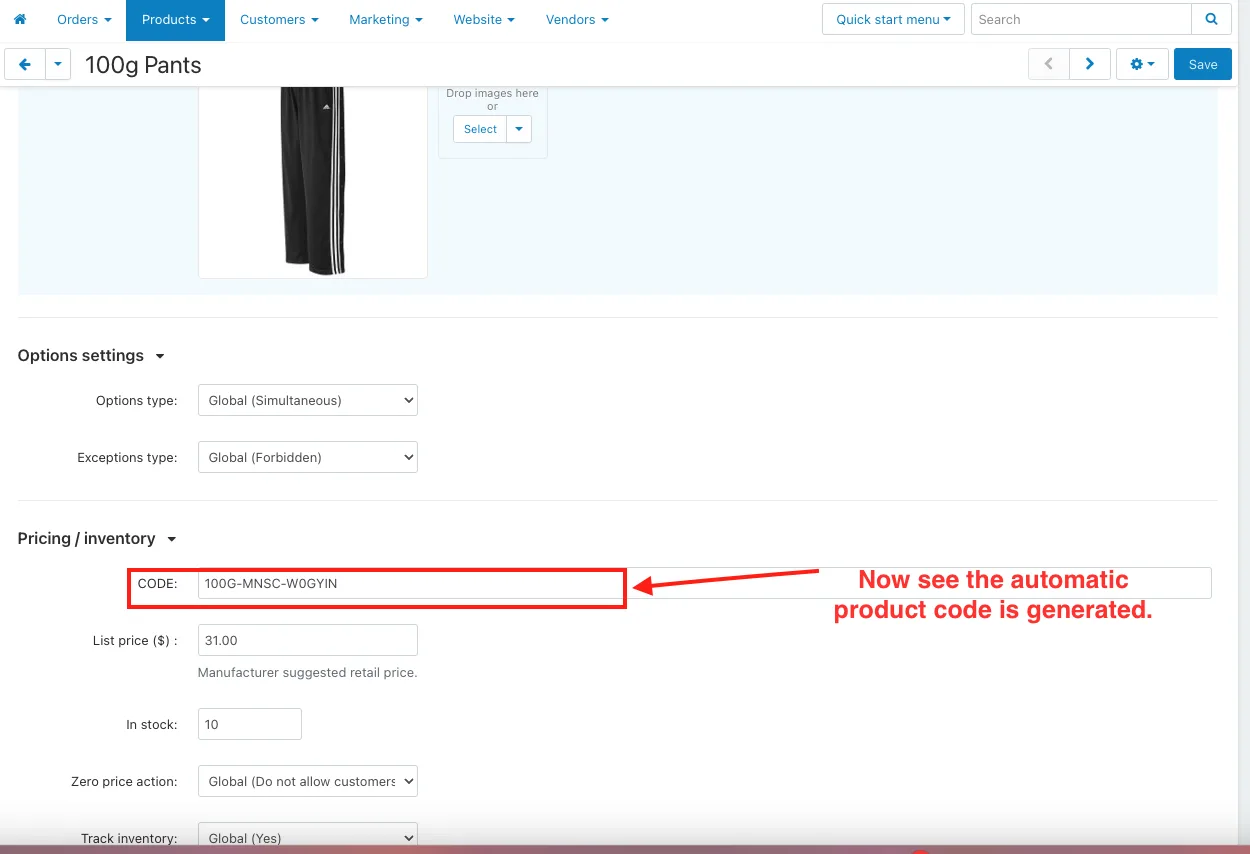Focus the top Search field
The image size is (1250, 854).
tap(1081, 19)
